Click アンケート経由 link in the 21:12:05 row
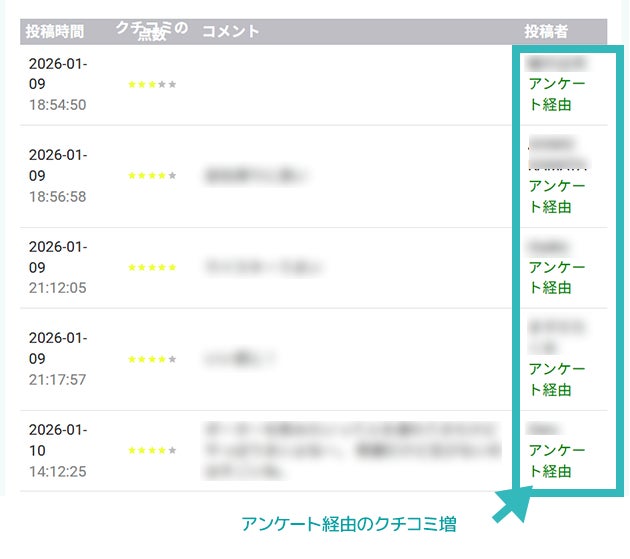This screenshot has width=630, height=559. 556,278
